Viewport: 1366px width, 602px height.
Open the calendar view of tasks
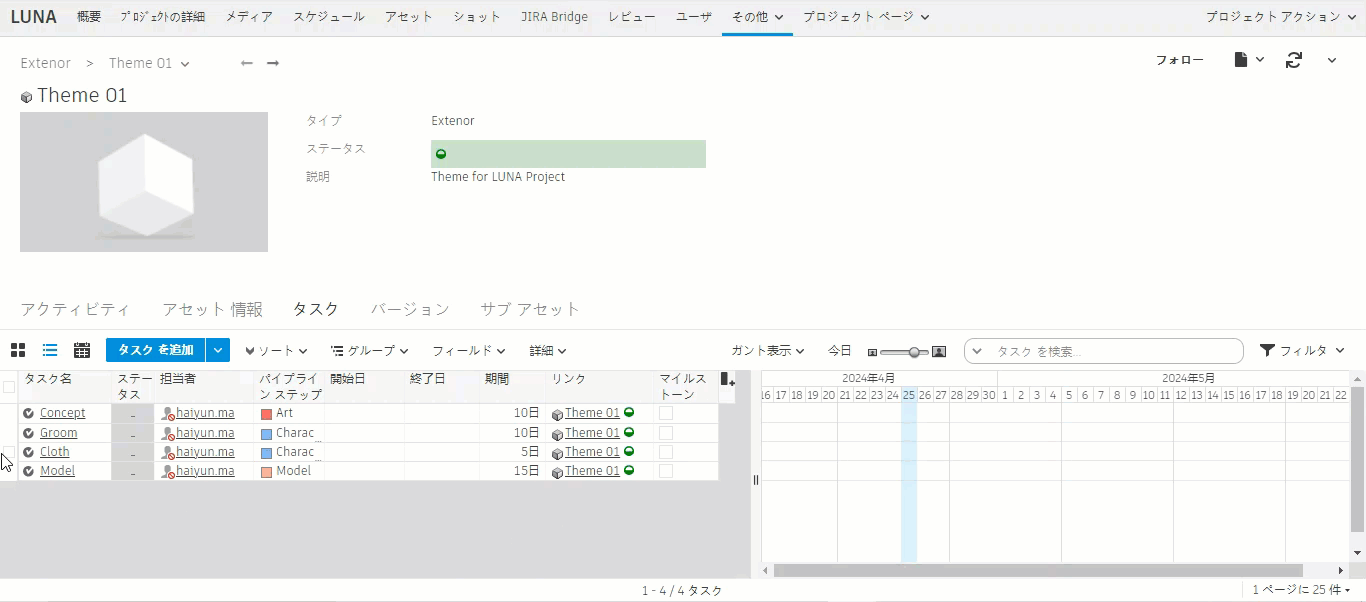pos(82,350)
